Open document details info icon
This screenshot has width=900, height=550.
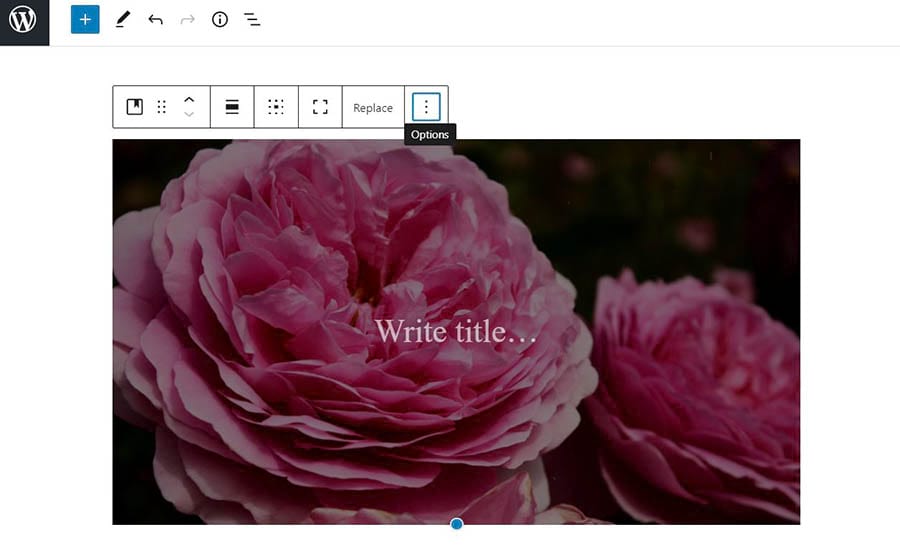(x=220, y=20)
